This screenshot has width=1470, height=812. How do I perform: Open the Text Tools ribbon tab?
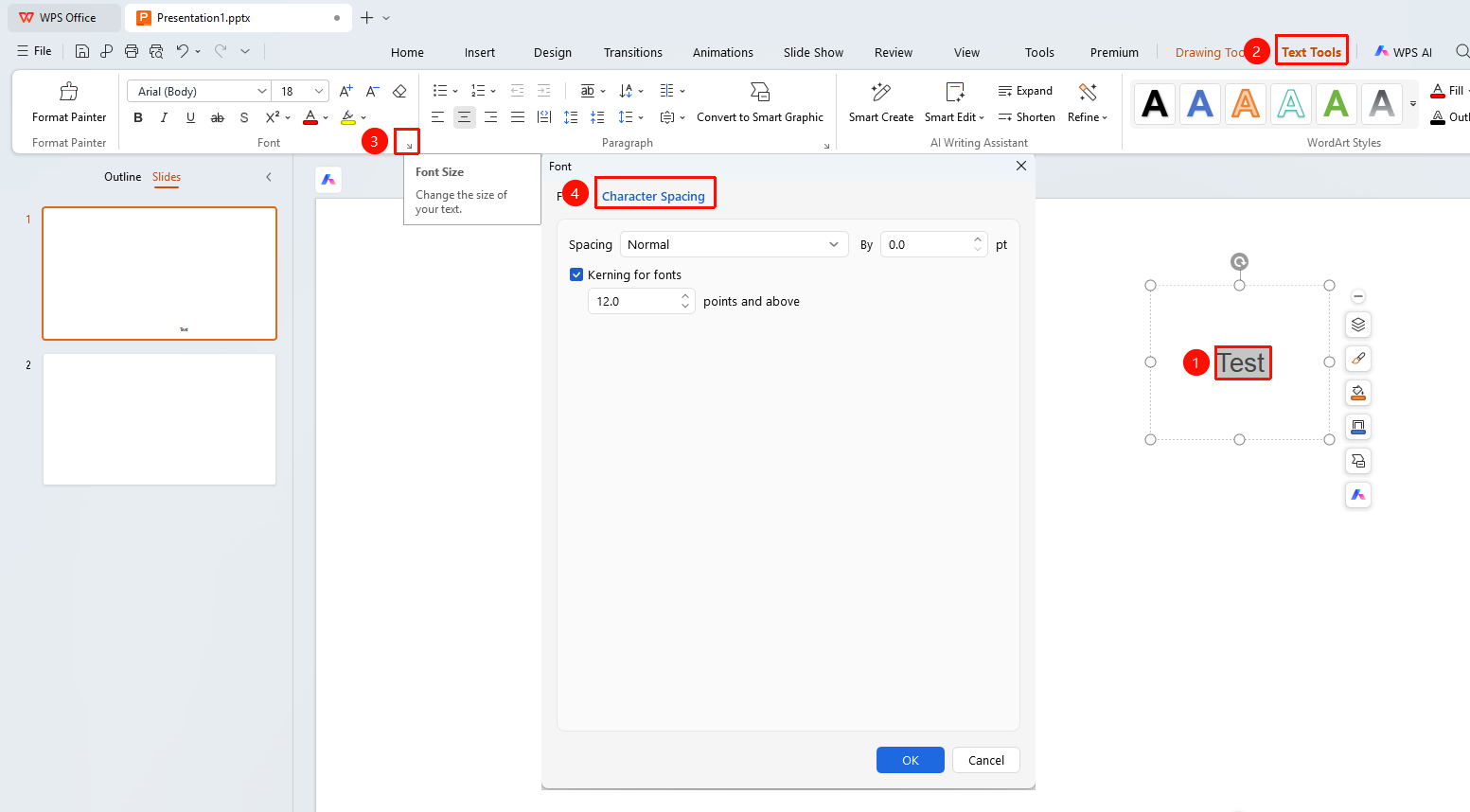1311,52
